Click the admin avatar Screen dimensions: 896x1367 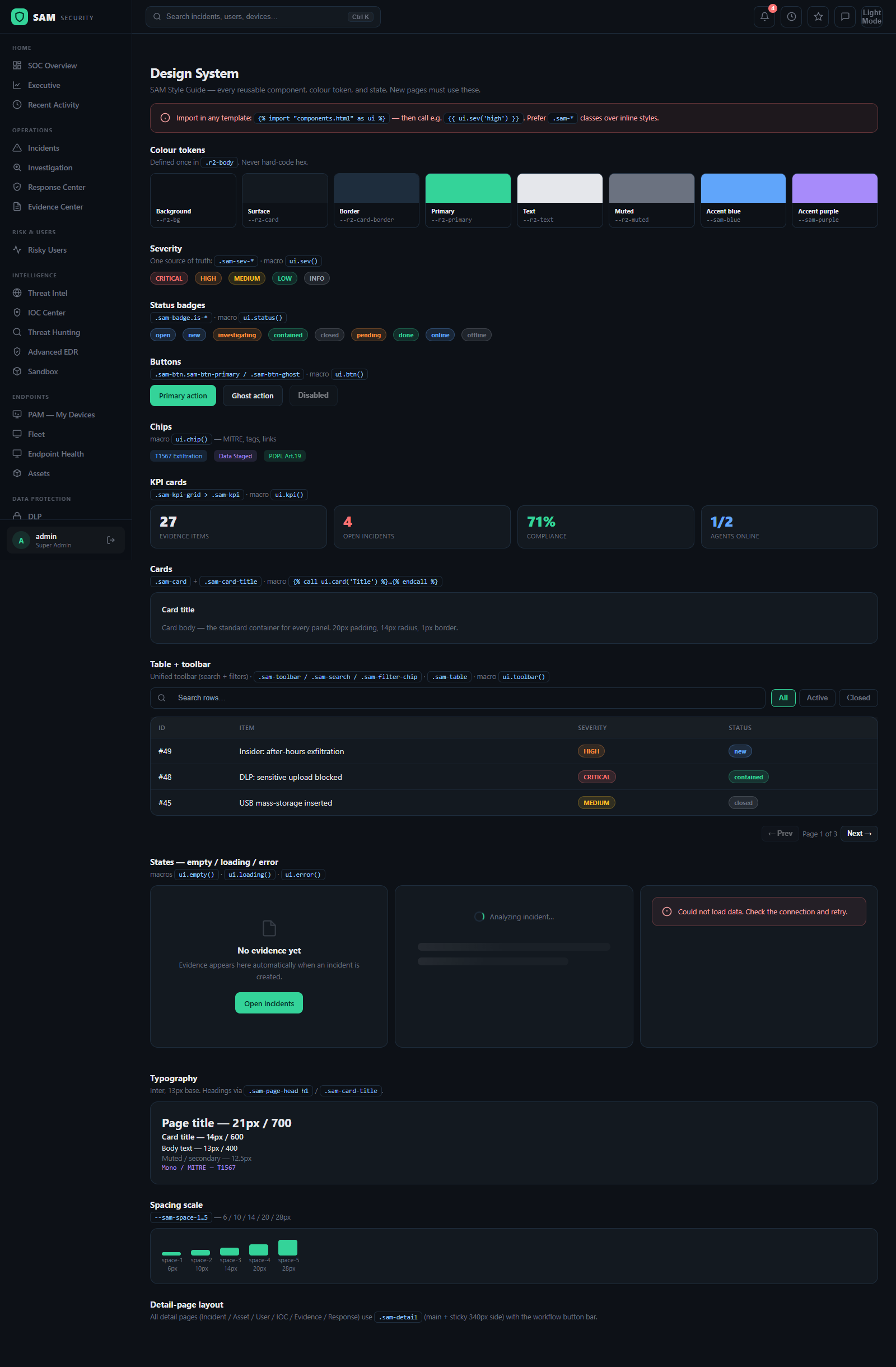[x=21, y=541]
